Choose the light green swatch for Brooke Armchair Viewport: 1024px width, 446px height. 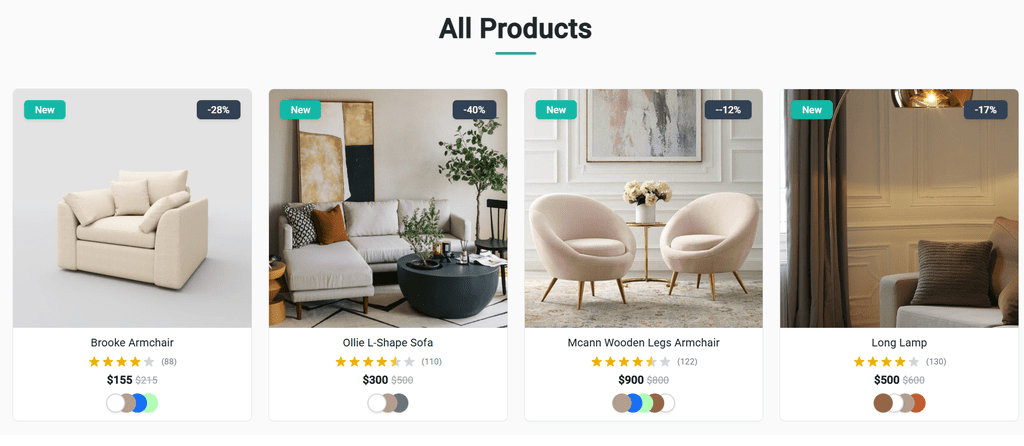150,404
